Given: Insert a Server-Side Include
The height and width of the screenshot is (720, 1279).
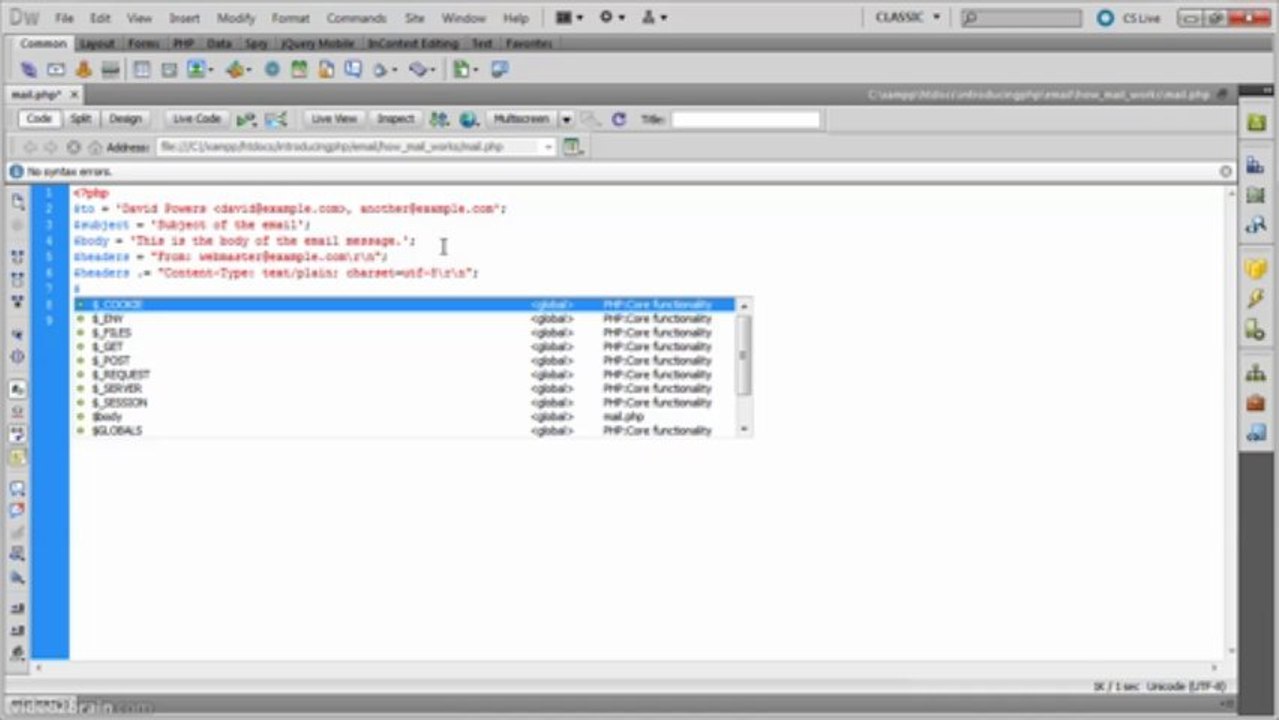Looking at the screenshot, I should (326, 69).
